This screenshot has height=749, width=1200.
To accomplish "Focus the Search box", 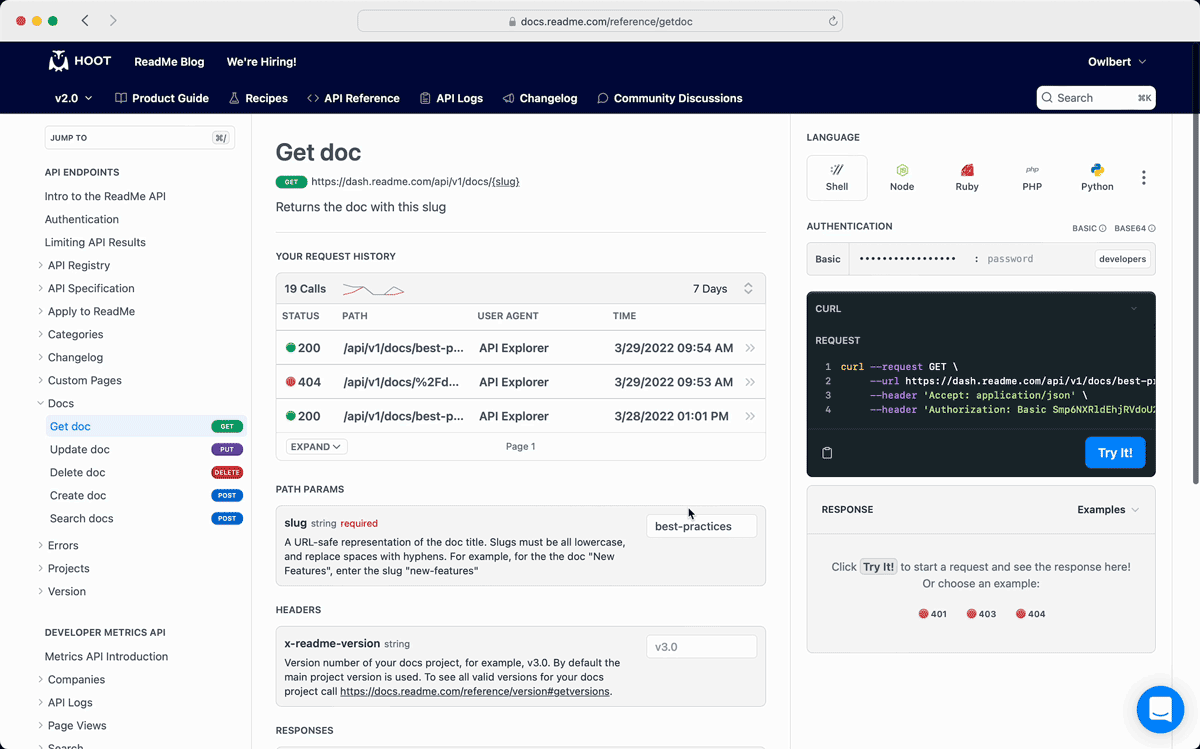I will click(x=1096, y=98).
